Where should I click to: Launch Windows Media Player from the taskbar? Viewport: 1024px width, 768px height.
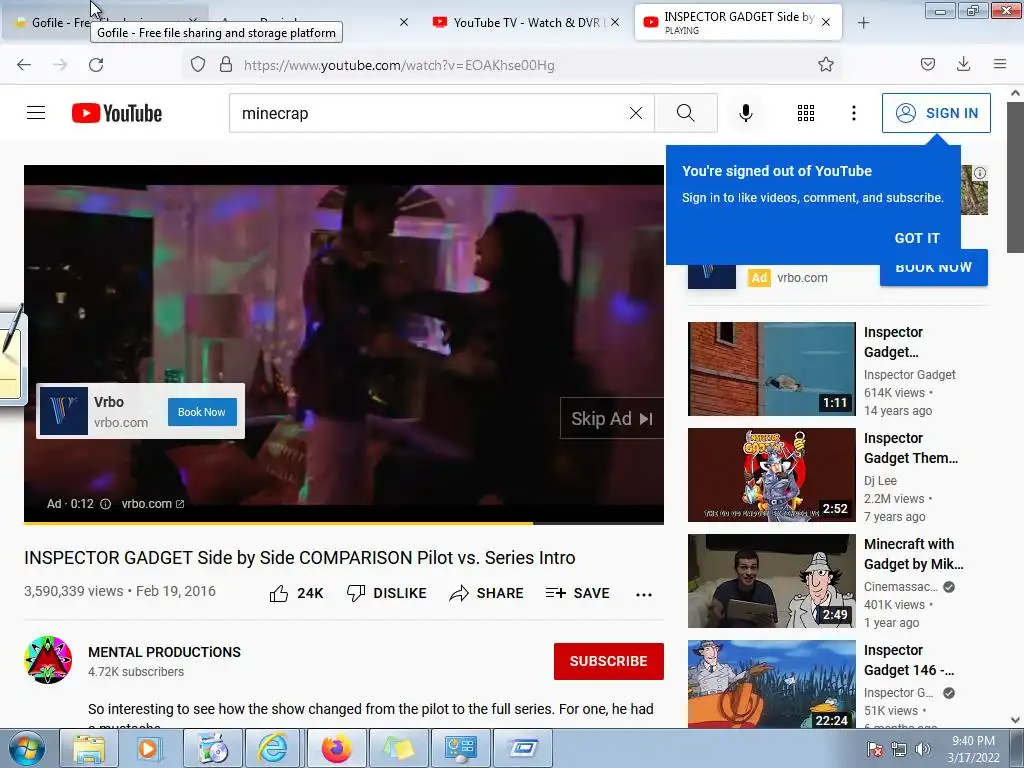pos(150,748)
